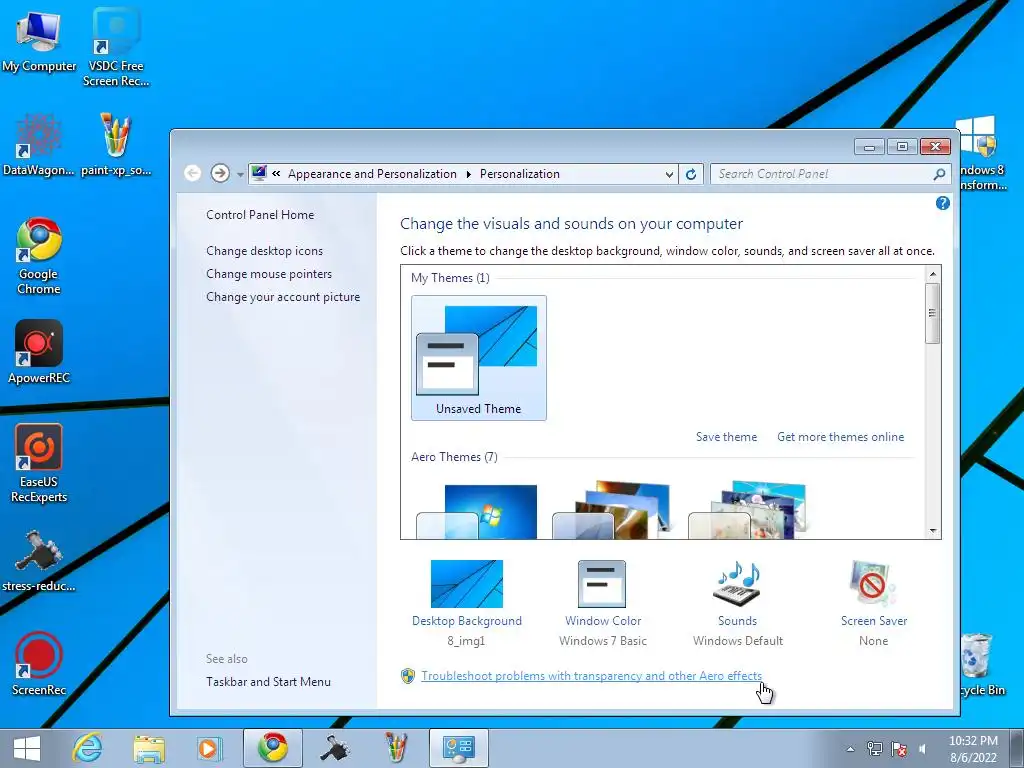Launch EaseUS RecExperts shortcut
The width and height of the screenshot is (1024, 768).
39,464
